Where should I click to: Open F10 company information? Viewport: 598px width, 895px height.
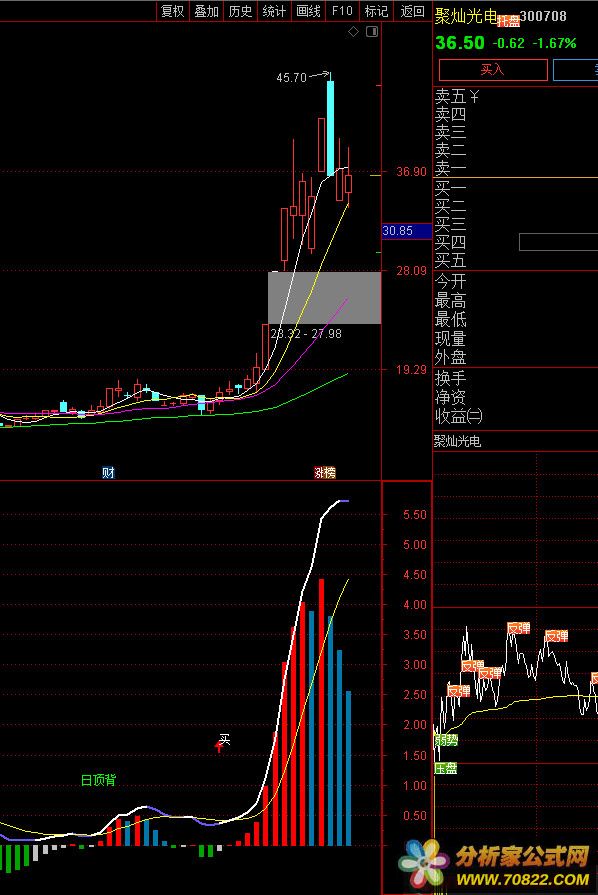click(342, 11)
